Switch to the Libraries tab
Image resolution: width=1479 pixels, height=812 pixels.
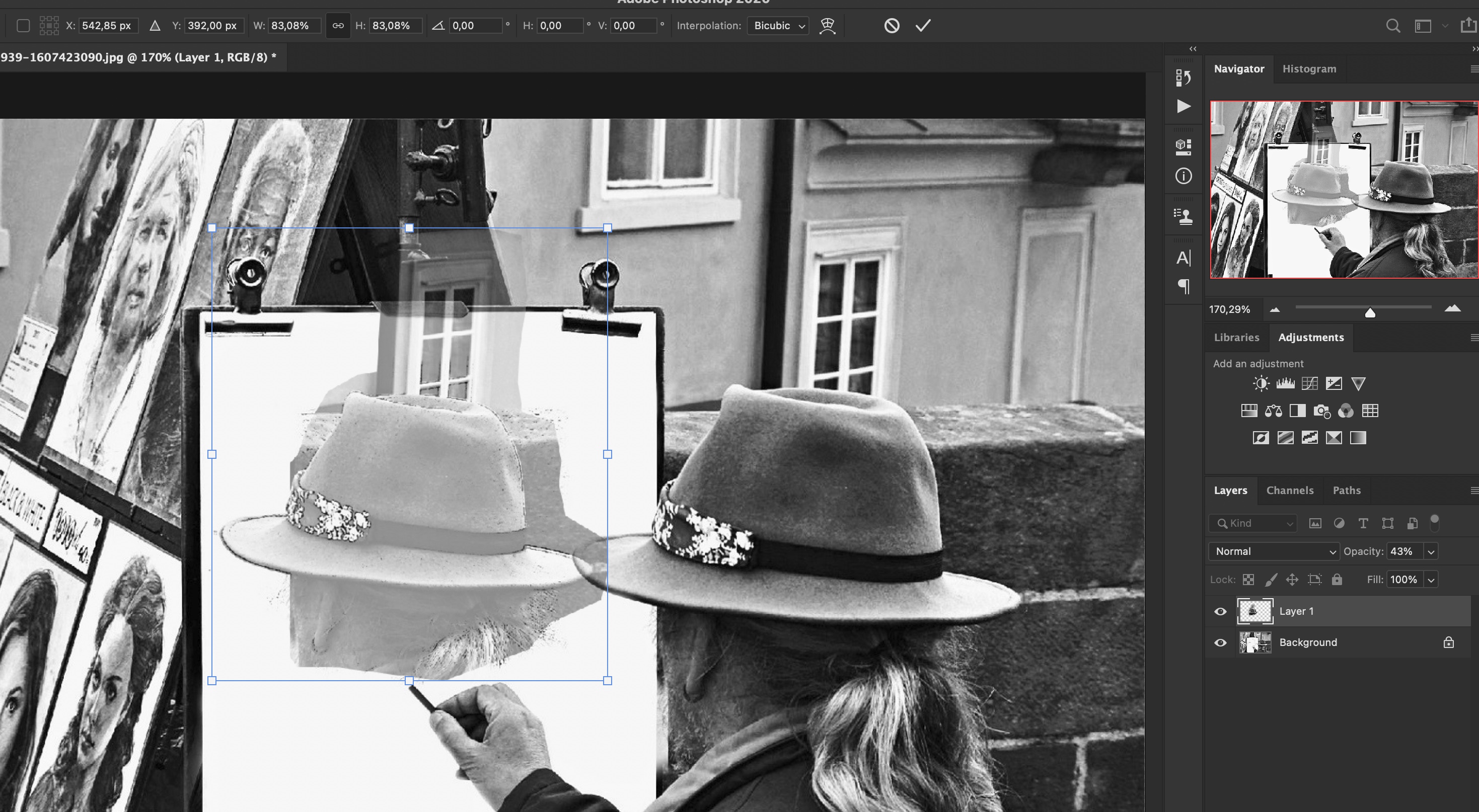pyautogui.click(x=1236, y=338)
